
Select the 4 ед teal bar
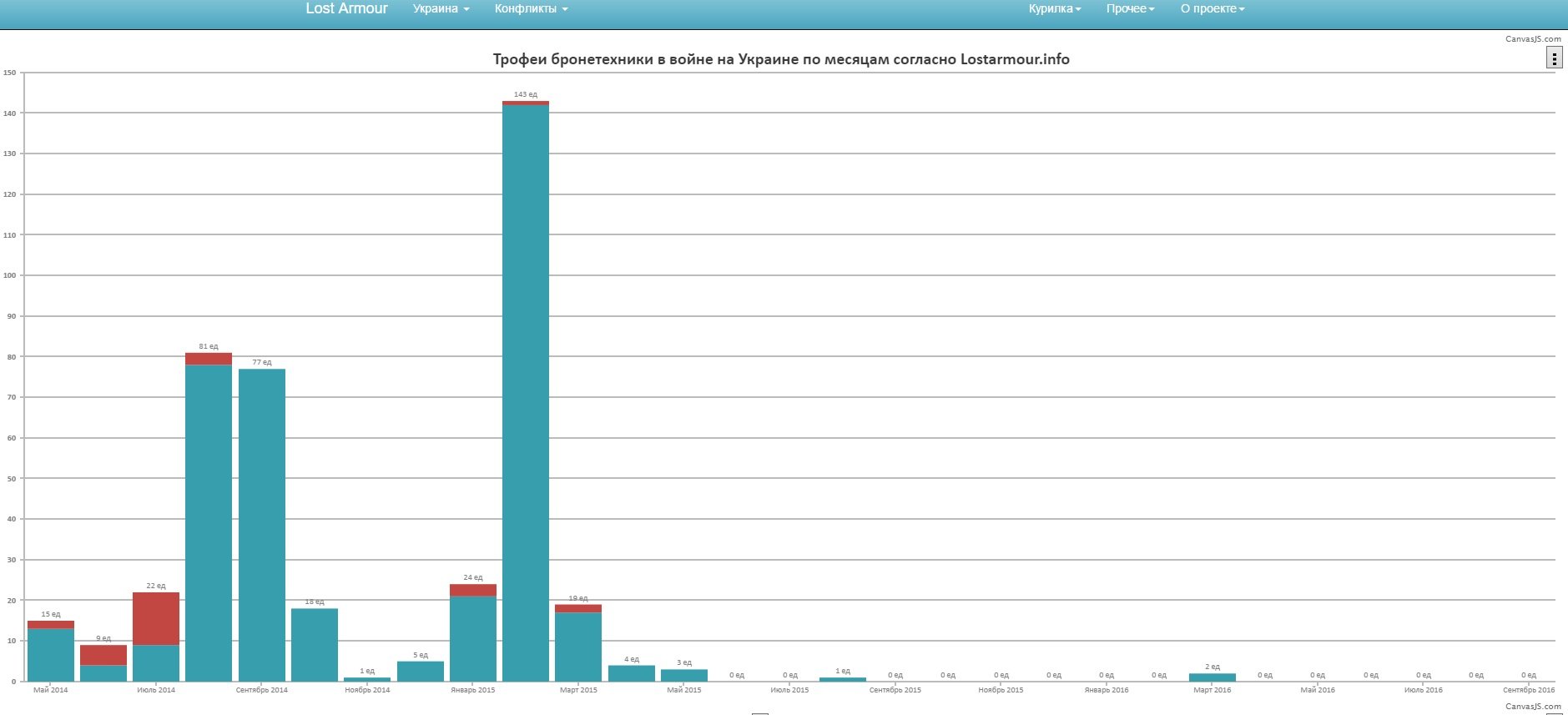pos(632,673)
